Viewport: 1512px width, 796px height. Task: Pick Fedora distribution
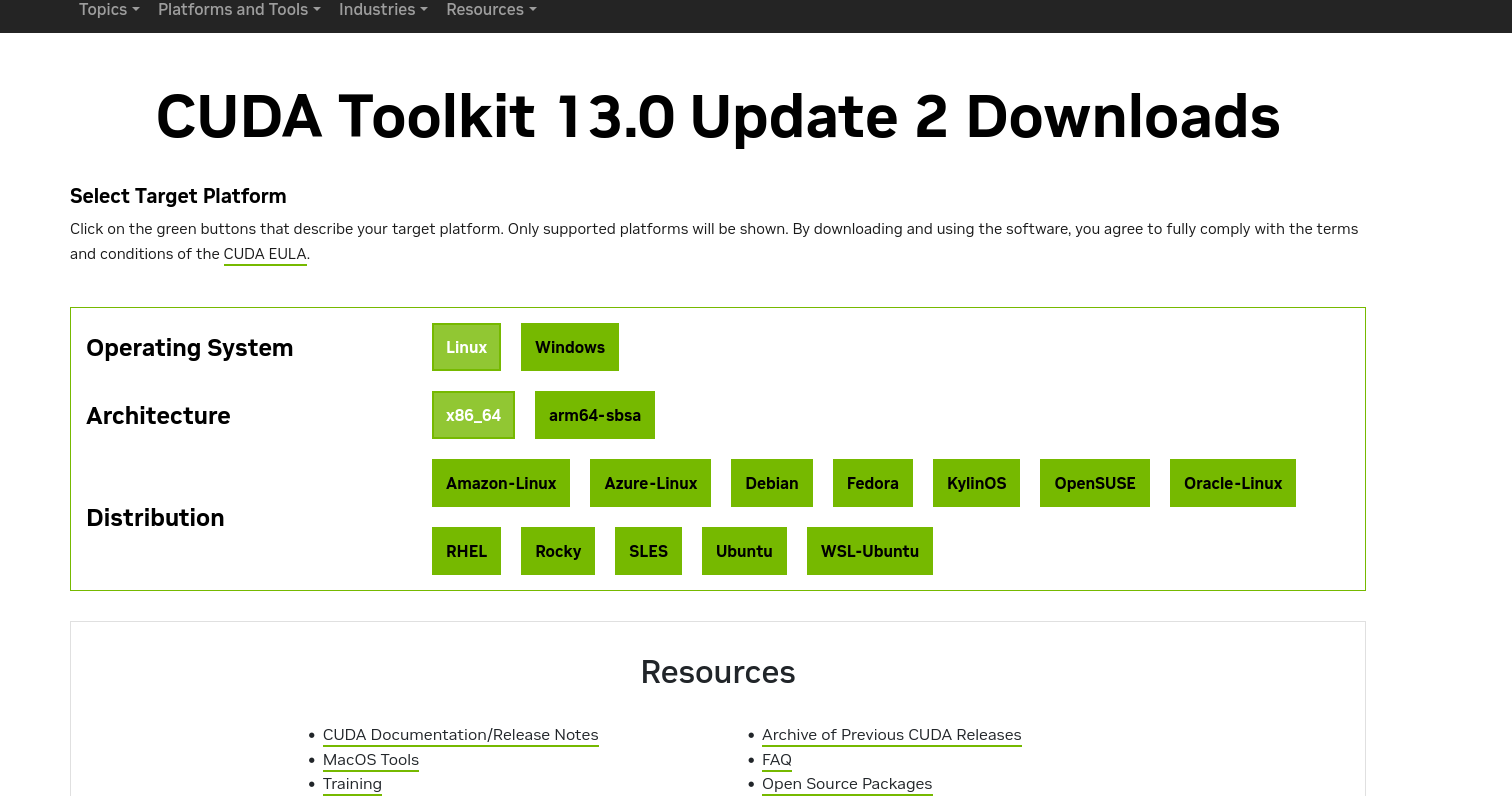[x=872, y=483]
